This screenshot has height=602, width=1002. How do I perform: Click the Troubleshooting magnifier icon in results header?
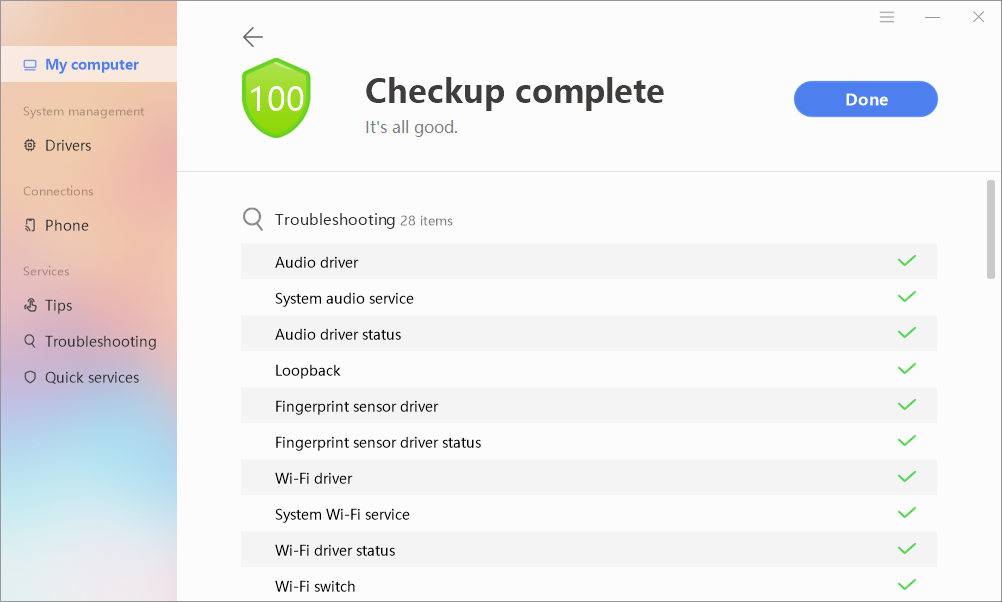(253, 220)
